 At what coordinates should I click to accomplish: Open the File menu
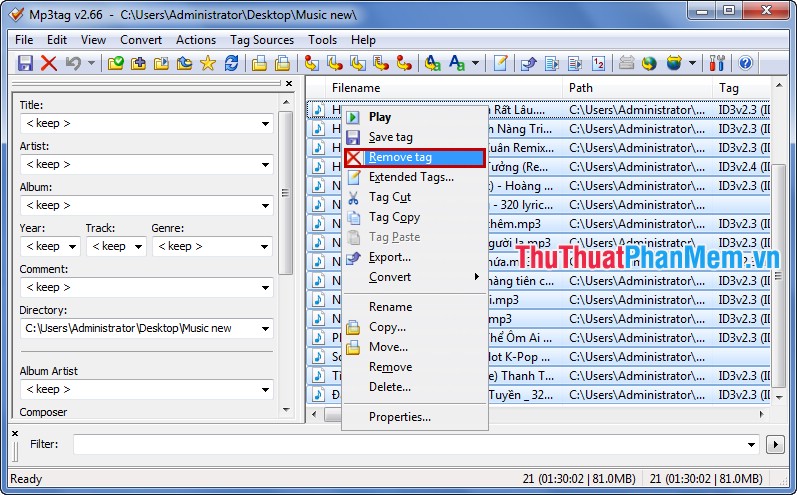[x=24, y=40]
